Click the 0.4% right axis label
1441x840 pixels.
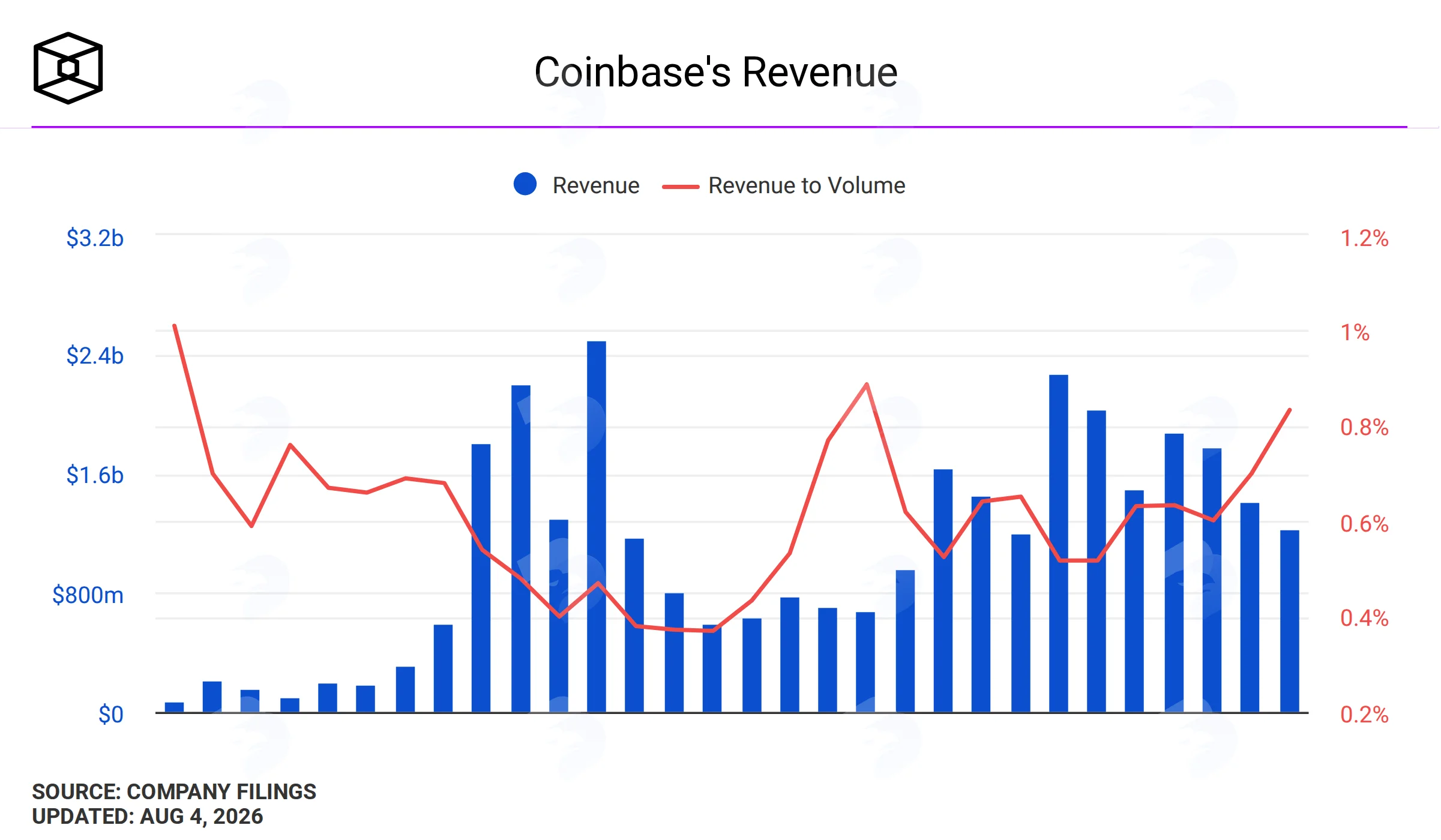click(x=1364, y=618)
